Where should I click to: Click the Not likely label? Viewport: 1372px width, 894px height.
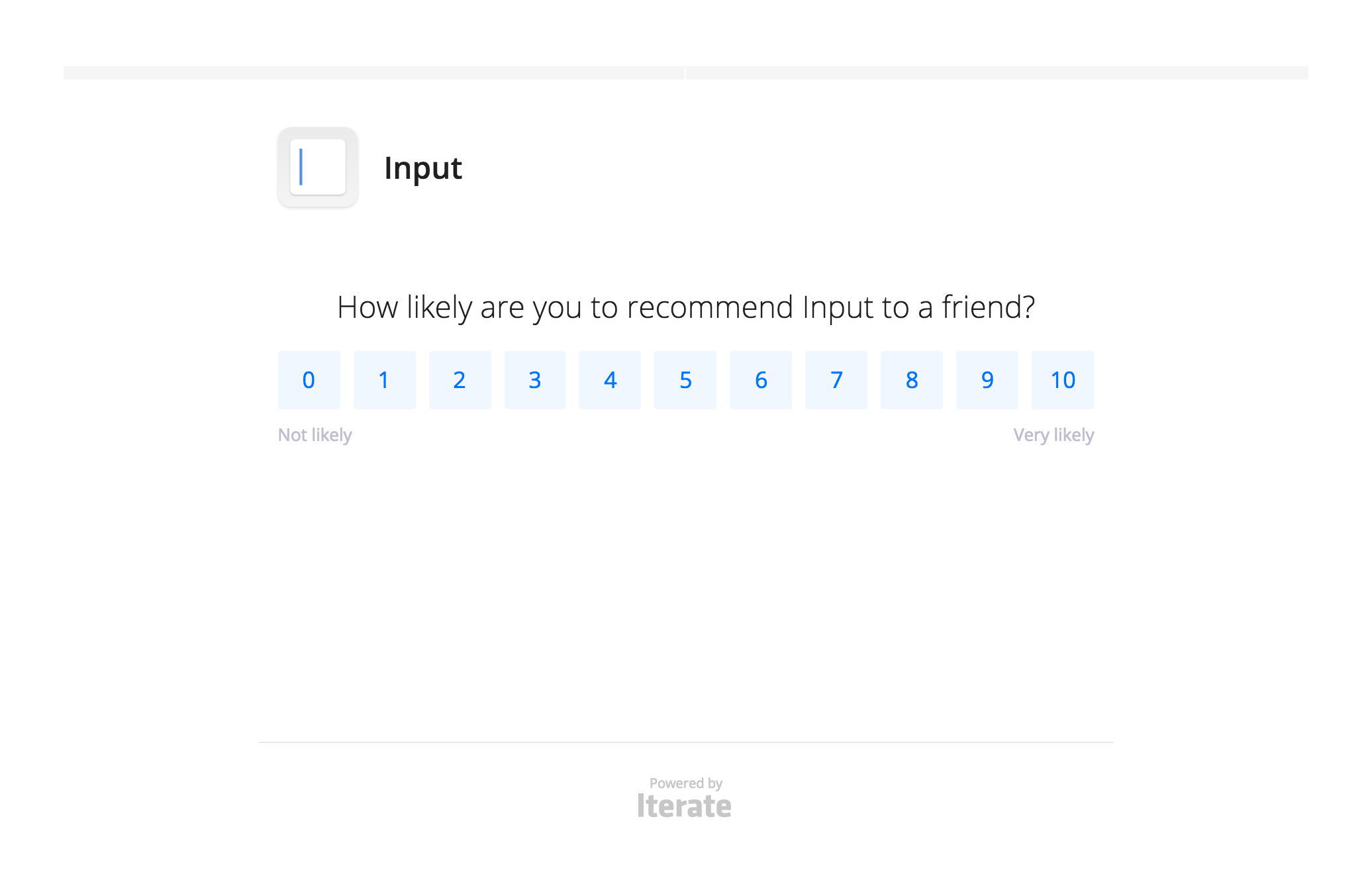(315, 434)
